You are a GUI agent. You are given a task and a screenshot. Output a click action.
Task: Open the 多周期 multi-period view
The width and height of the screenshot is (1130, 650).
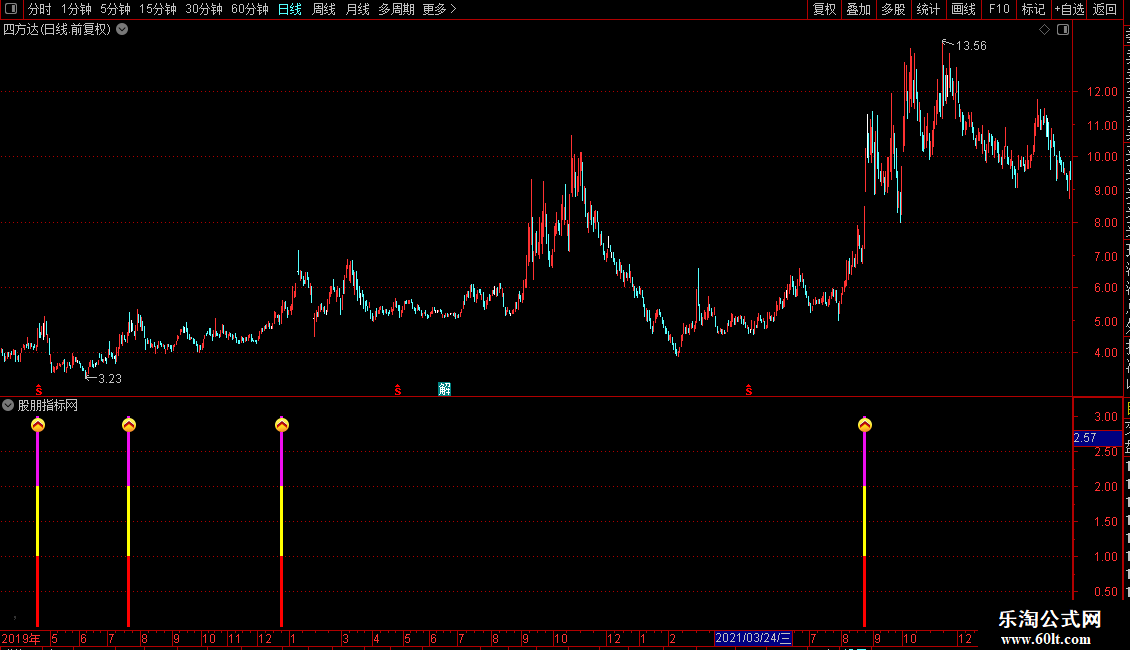pos(396,9)
